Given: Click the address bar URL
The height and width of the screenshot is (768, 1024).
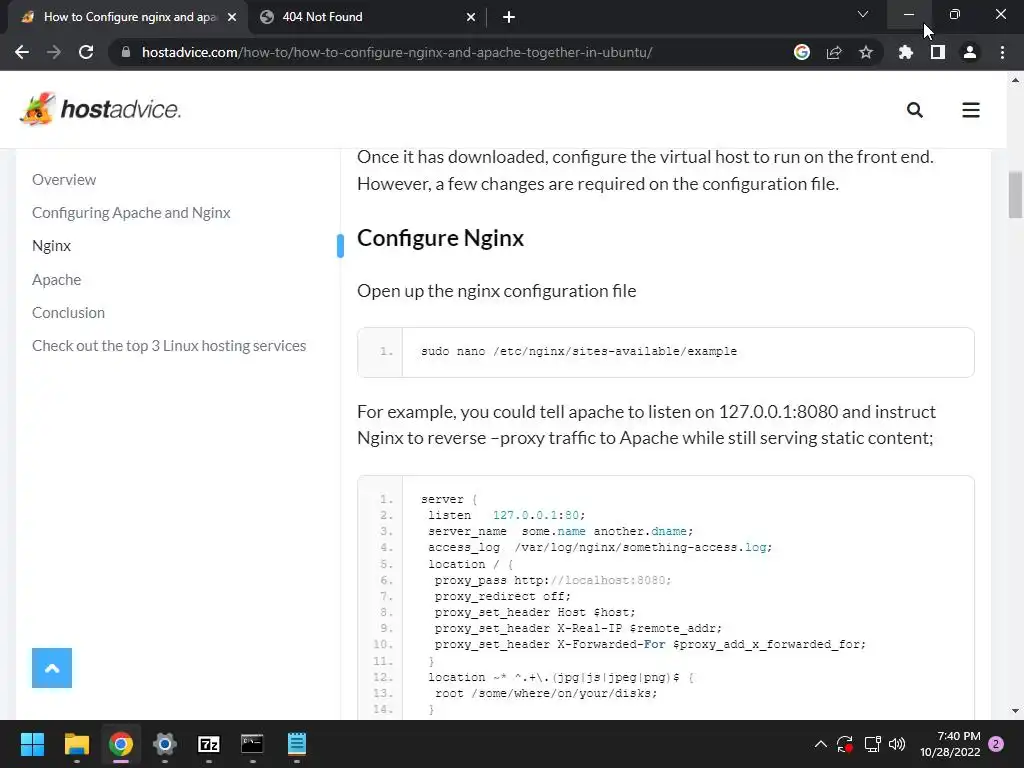Looking at the screenshot, I should pyautogui.click(x=397, y=52).
